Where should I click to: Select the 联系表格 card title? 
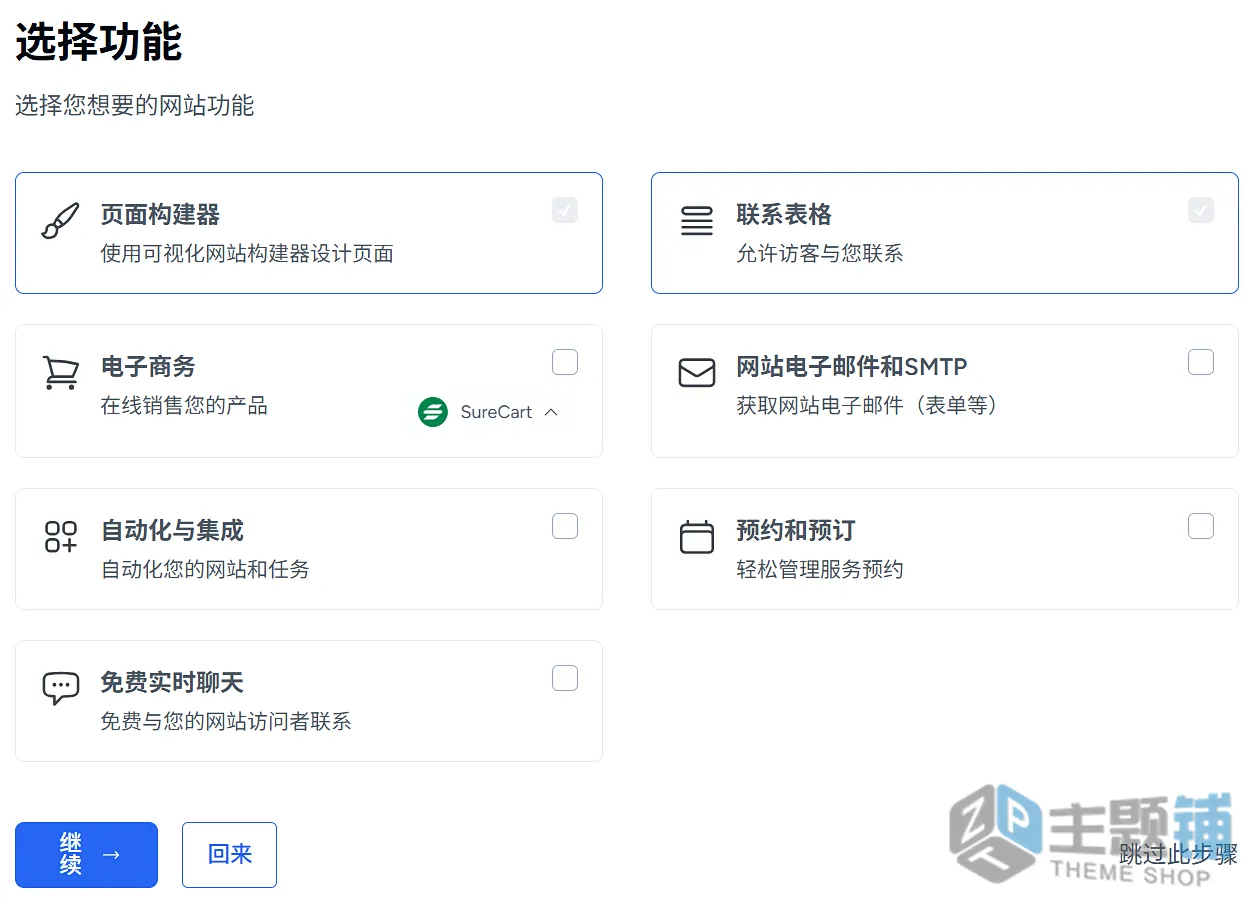coord(784,215)
